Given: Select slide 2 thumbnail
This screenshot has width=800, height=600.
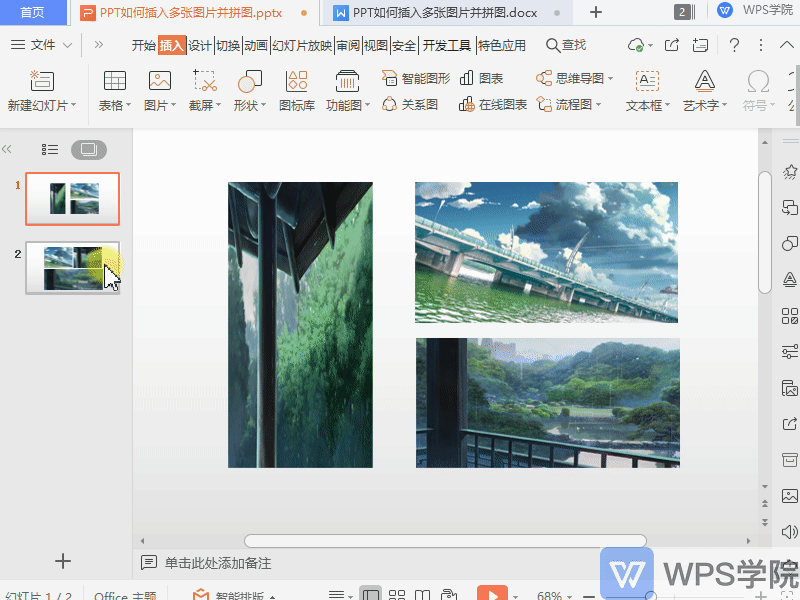Looking at the screenshot, I should coord(72,267).
